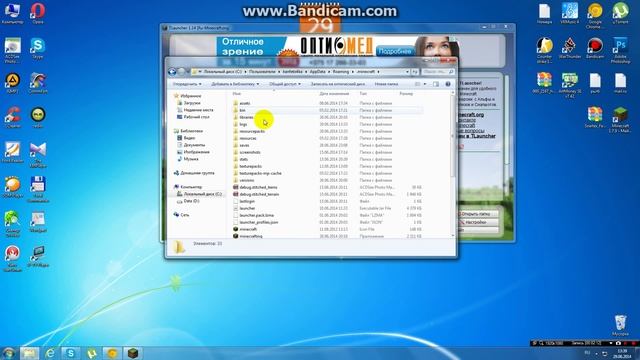Open the libraries folder
The image size is (640, 360).
247,117
